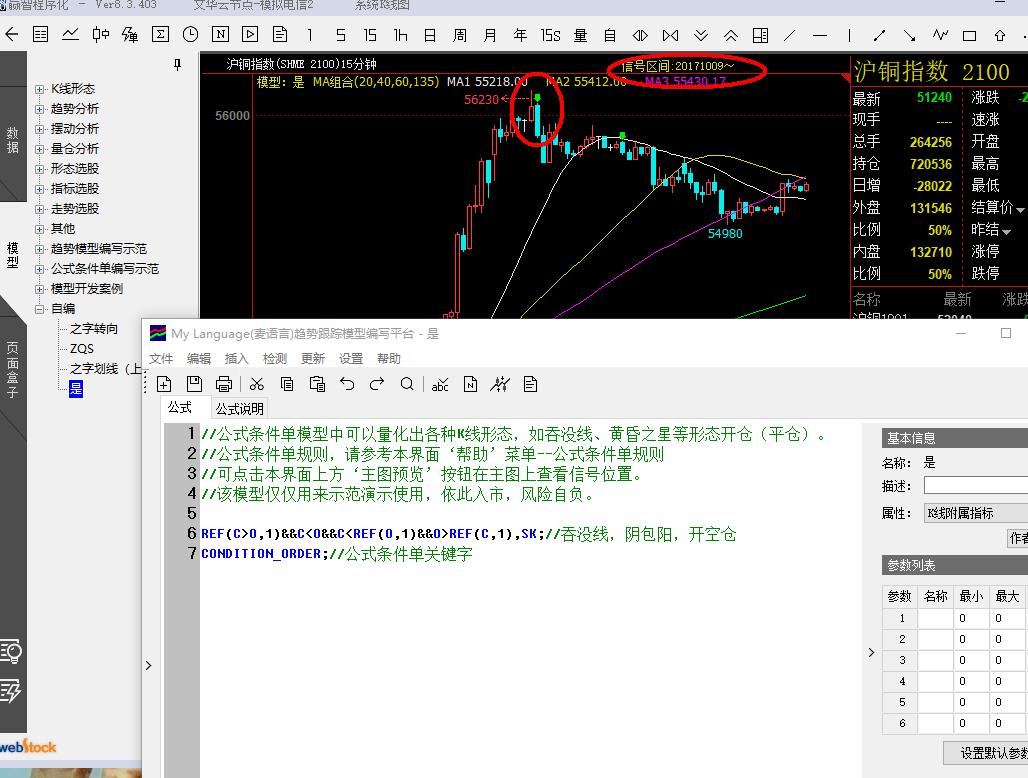The width and height of the screenshot is (1028, 778).
Task: Expand the 趋势分析 tree node
Action: tap(40, 109)
